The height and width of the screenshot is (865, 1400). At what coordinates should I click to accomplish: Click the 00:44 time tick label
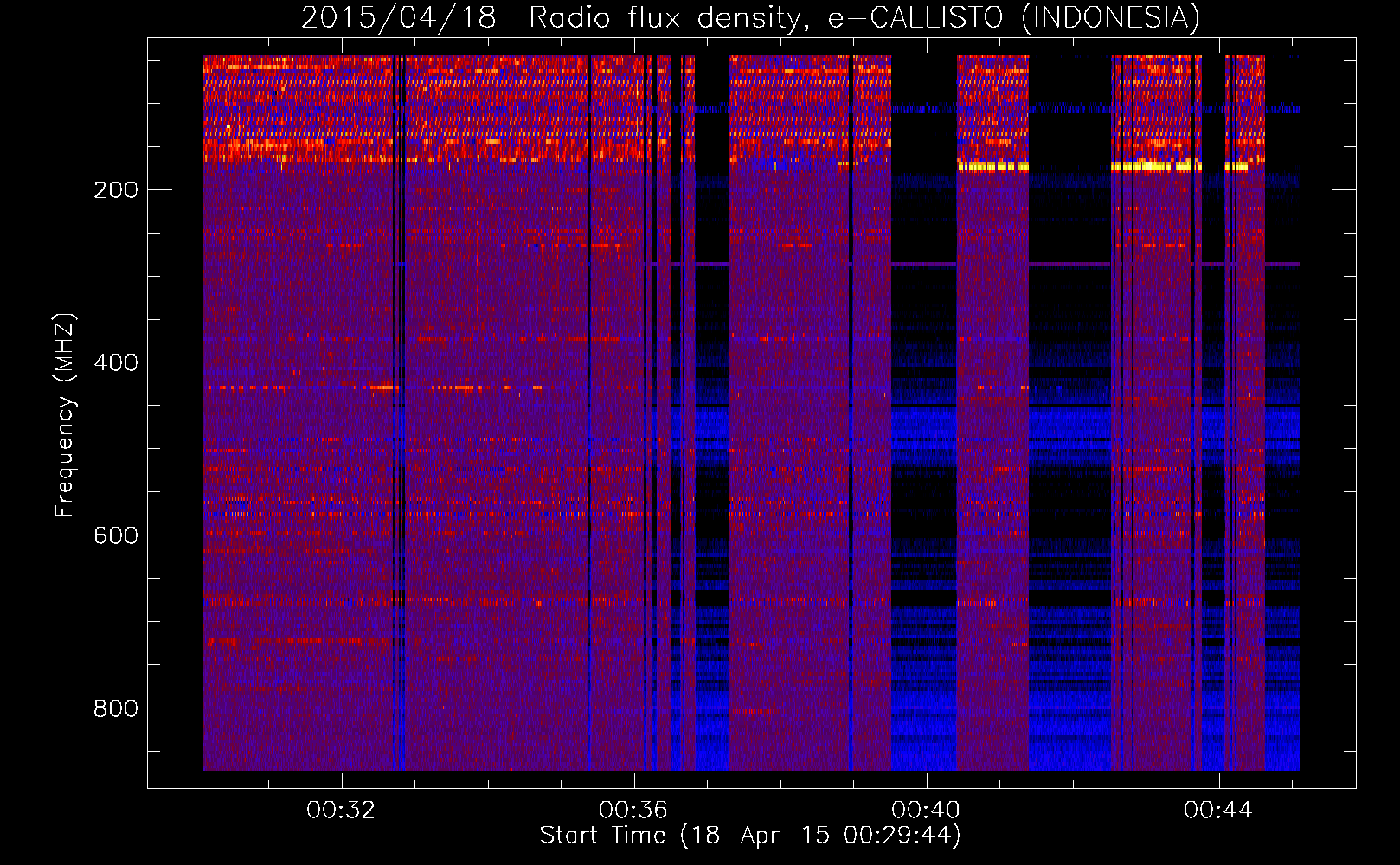point(1218,811)
